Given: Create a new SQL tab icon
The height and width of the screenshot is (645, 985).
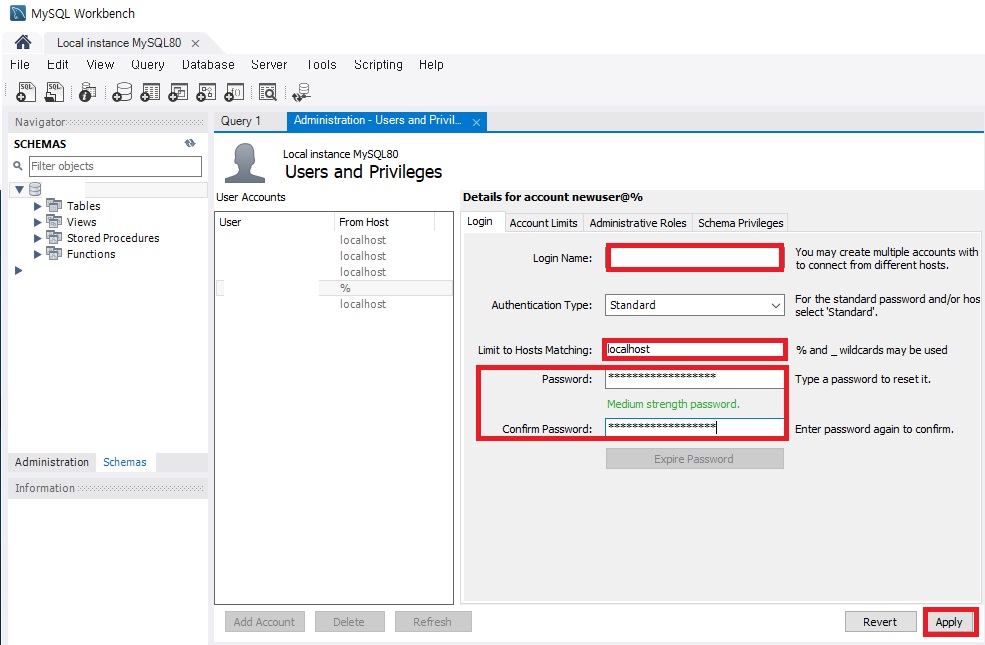Looking at the screenshot, I should pos(26,92).
